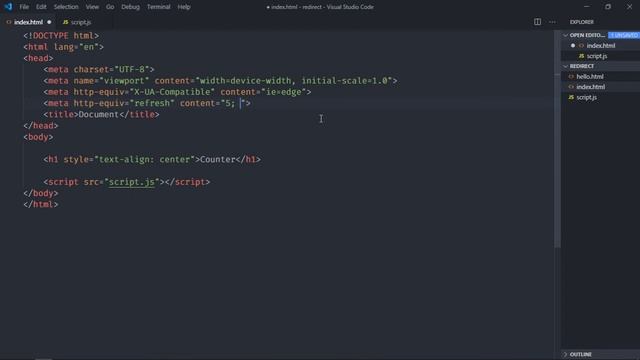Open the Terminal menu
640x360 pixels.
(x=158, y=7)
